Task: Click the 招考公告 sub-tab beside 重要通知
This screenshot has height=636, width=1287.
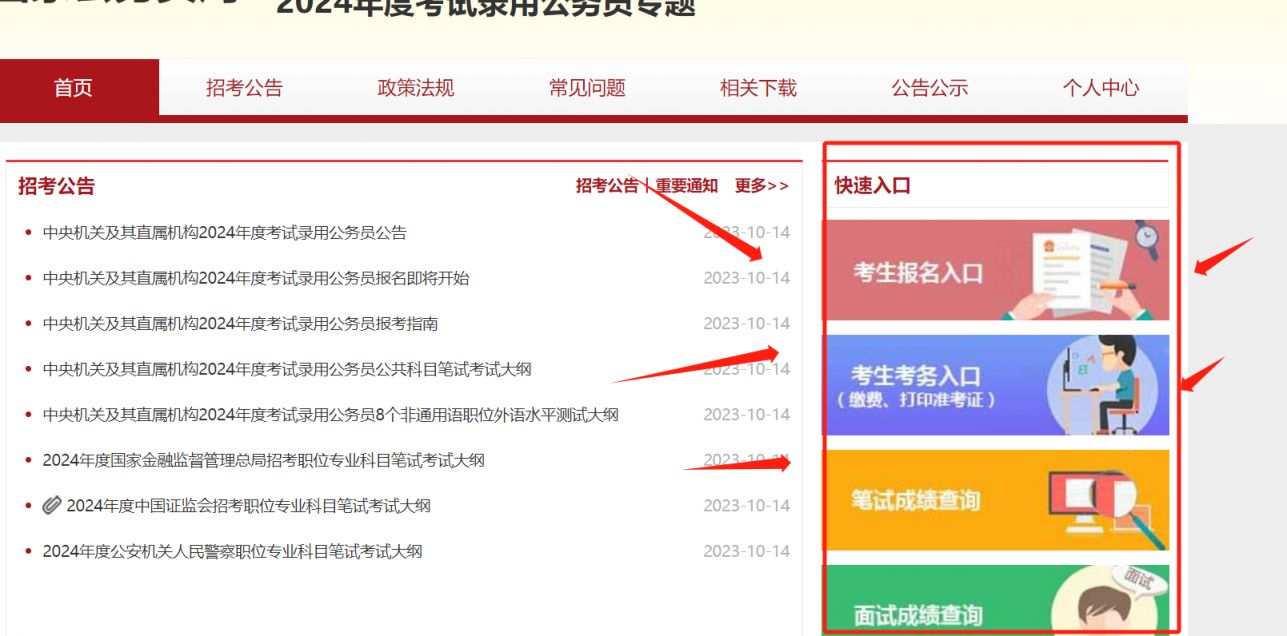Action: 607,186
